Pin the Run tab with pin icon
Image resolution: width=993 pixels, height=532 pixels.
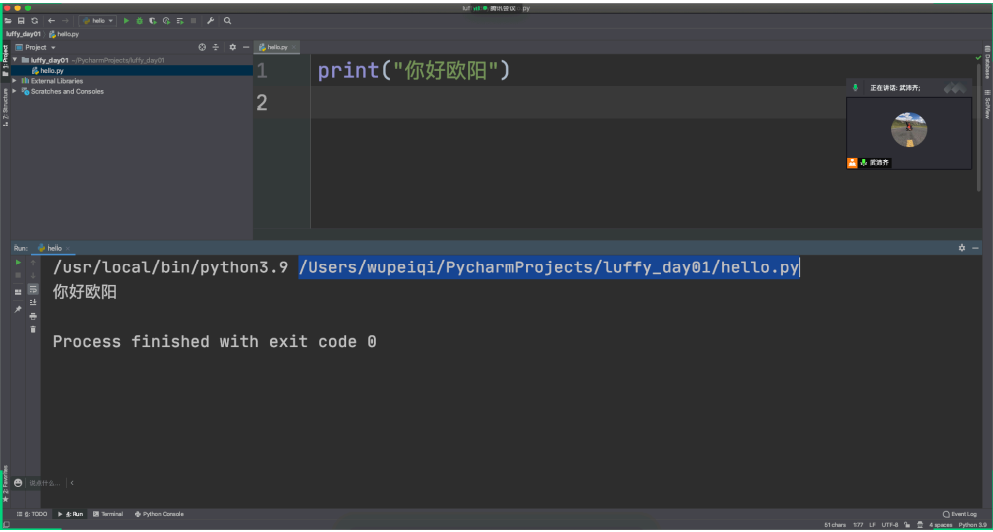(18, 309)
